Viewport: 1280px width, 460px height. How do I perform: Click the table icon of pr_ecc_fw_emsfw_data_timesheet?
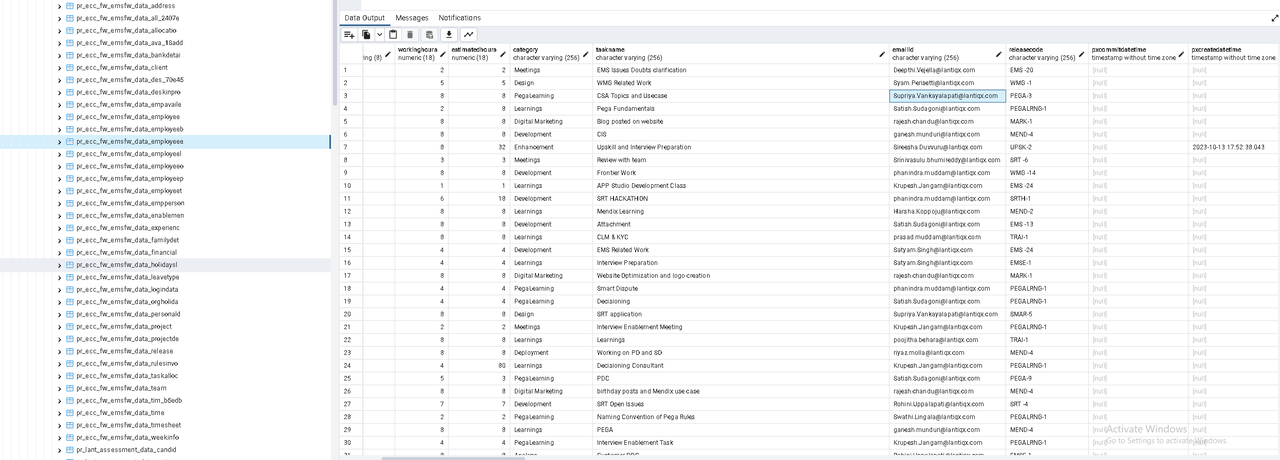[69, 425]
